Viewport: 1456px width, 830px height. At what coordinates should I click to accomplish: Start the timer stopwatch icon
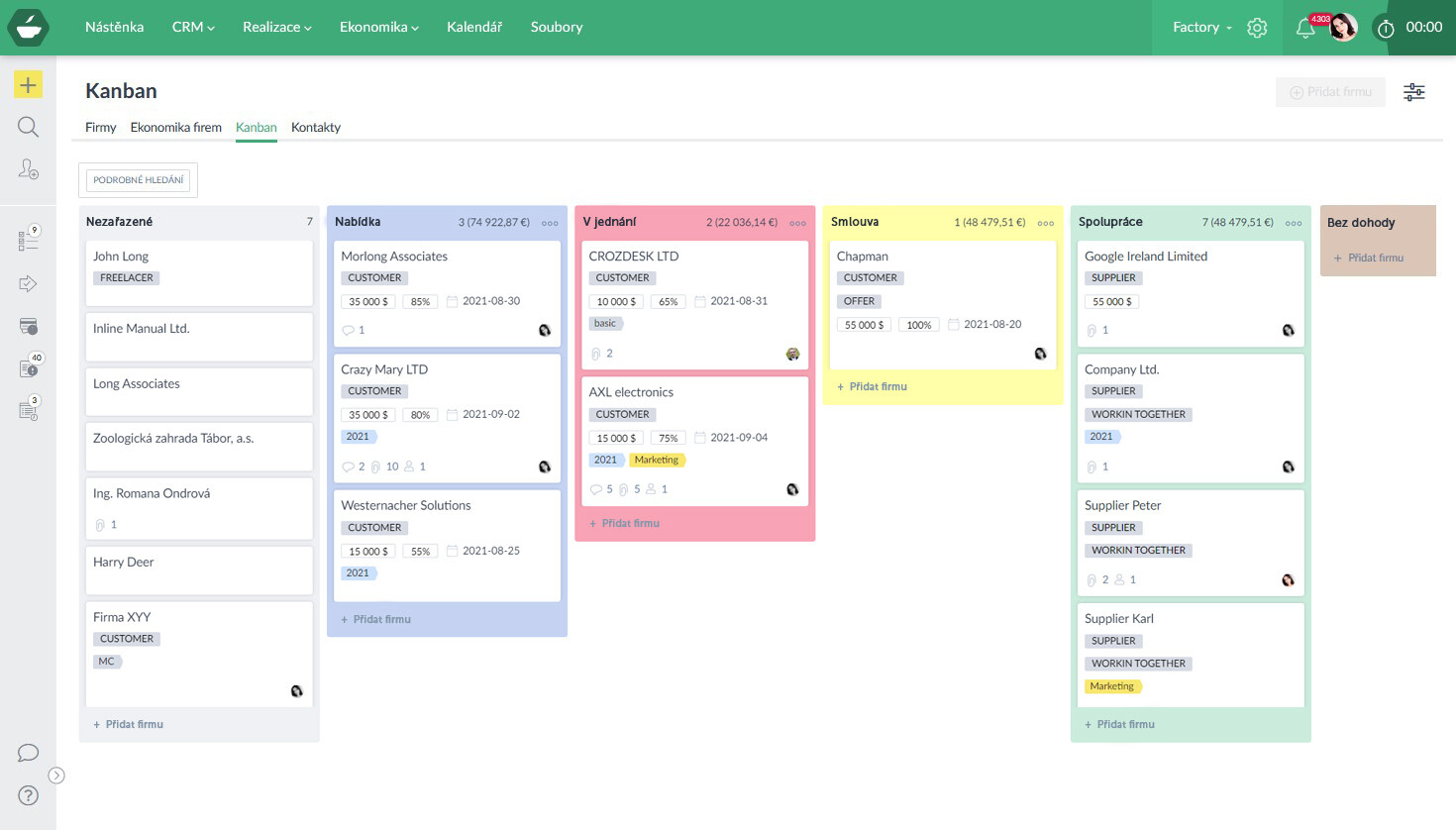tap(1386, 29)
